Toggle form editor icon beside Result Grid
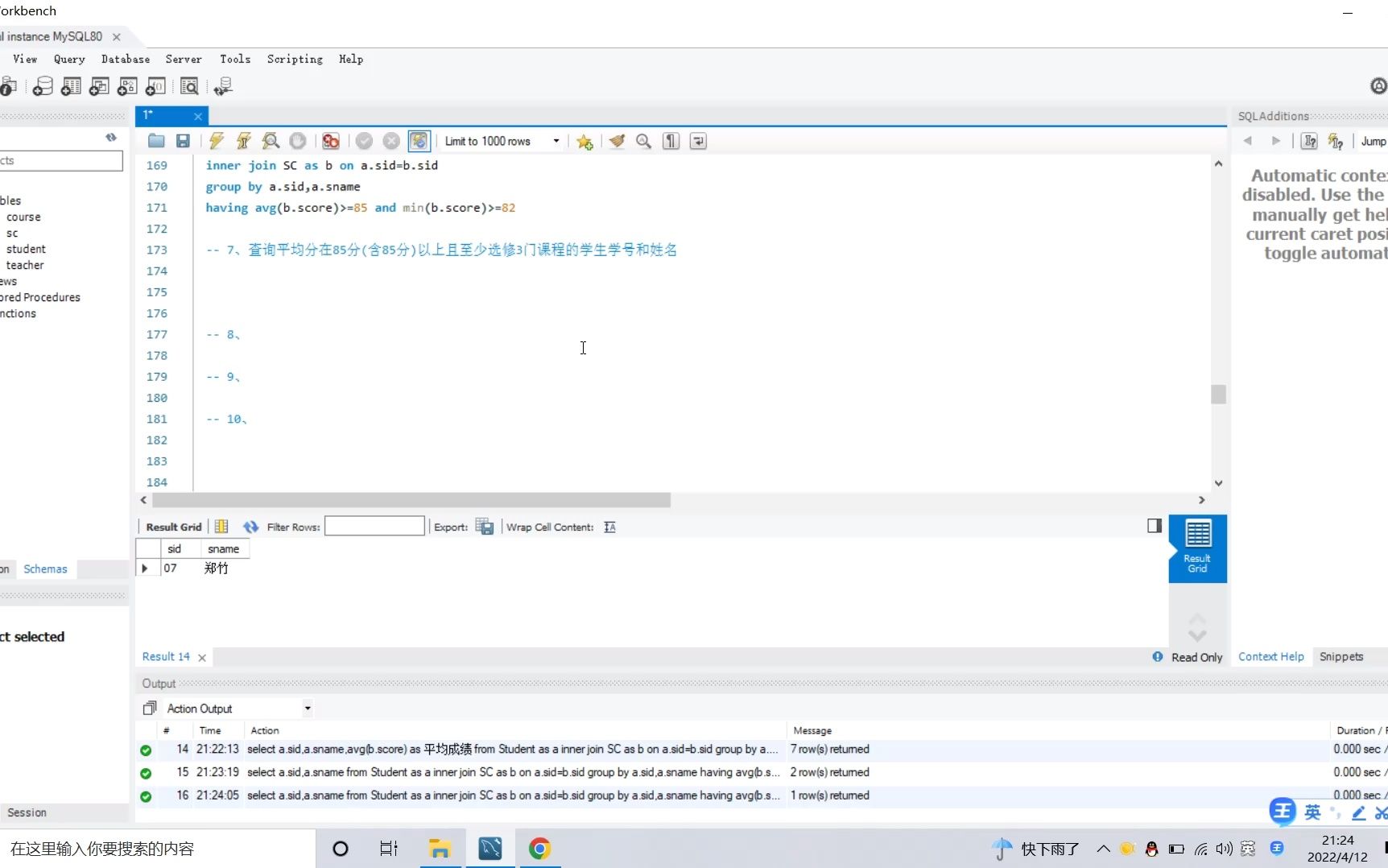The width and height of the screenshot is (1388, 868). 221,527
